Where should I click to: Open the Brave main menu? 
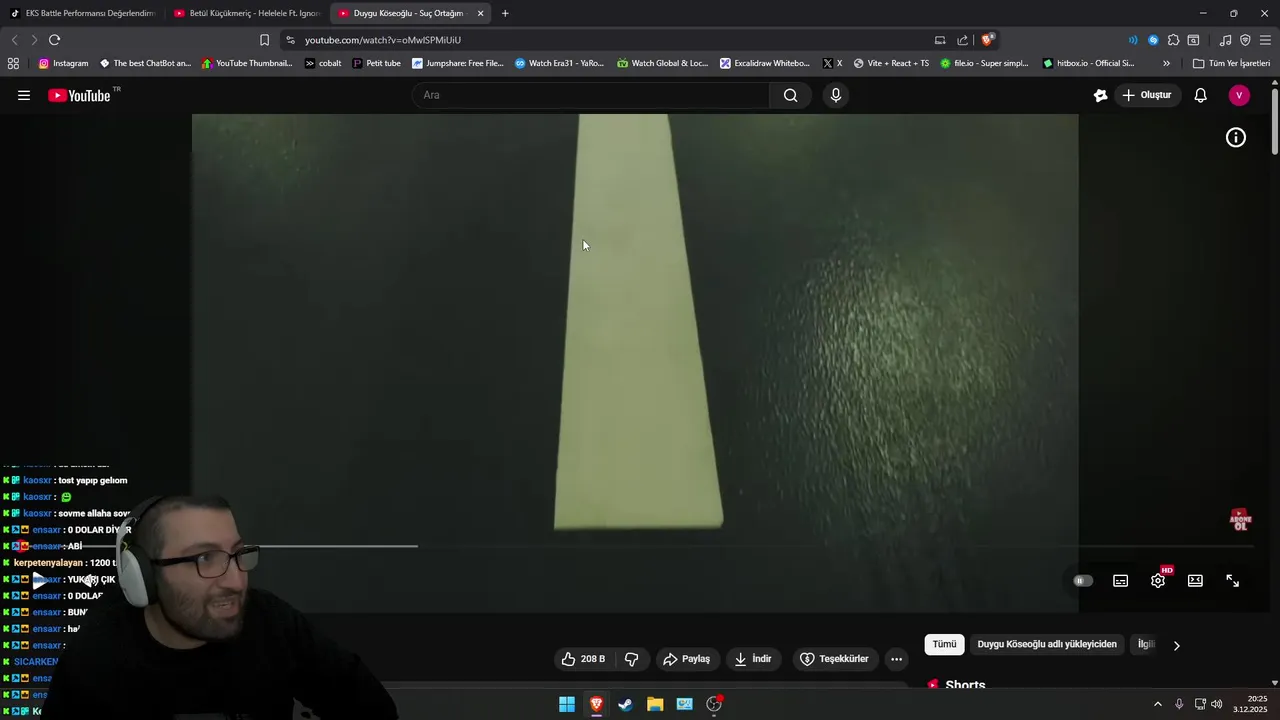tap(1266, 40)
